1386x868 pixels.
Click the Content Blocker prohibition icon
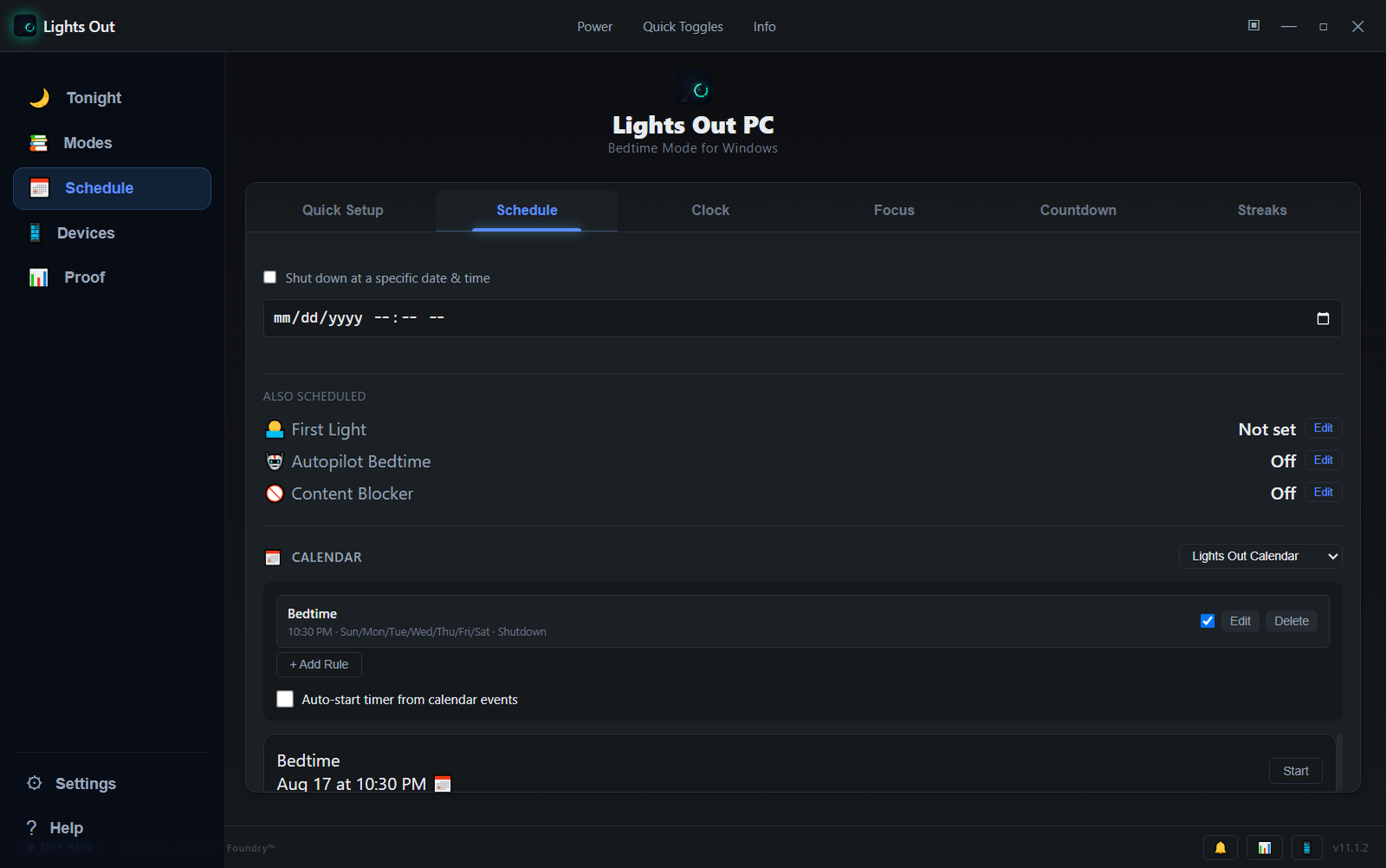pyautogui.click(x=275, y=494)
